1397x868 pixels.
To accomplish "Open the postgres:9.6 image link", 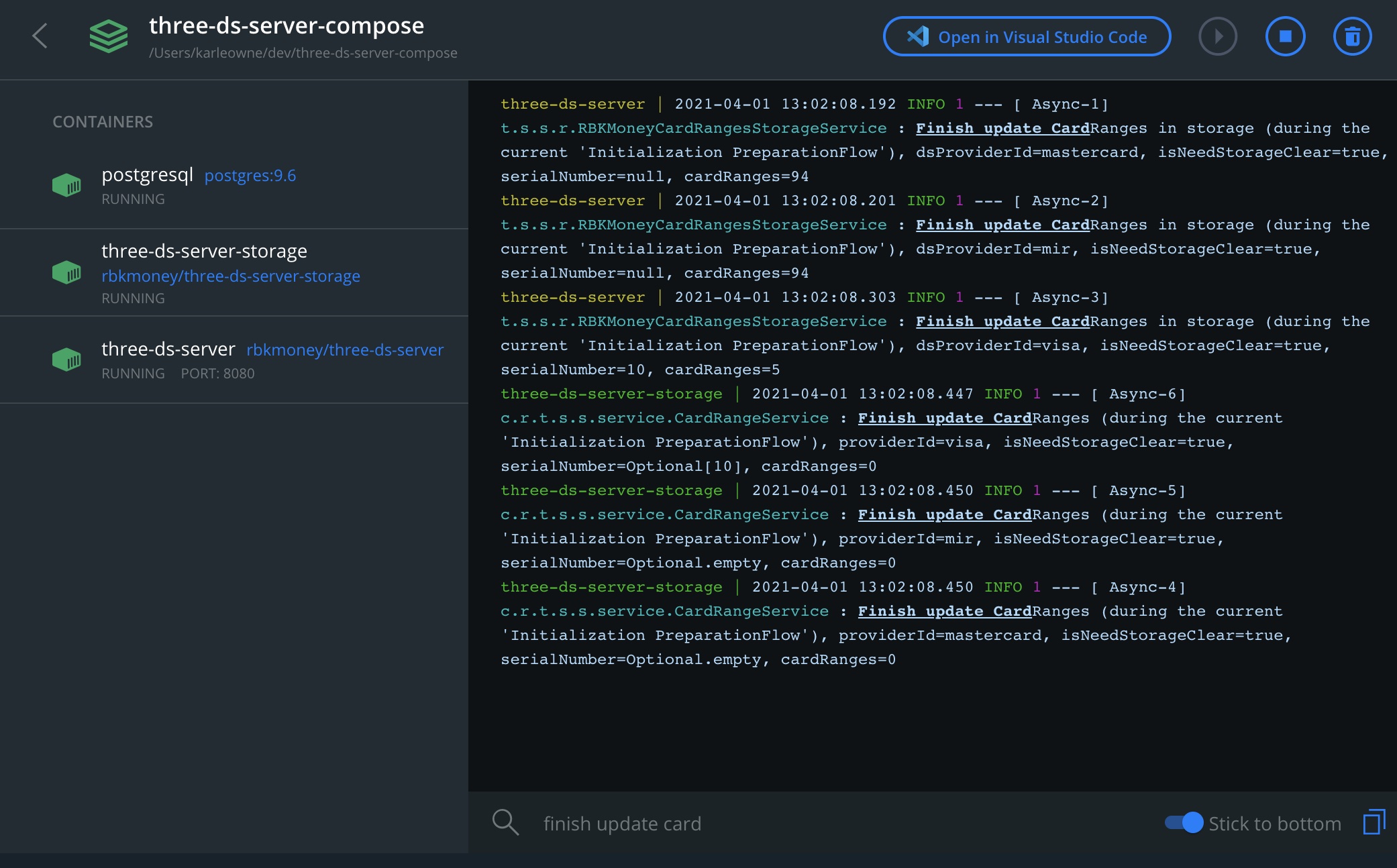I will (250, 176).
